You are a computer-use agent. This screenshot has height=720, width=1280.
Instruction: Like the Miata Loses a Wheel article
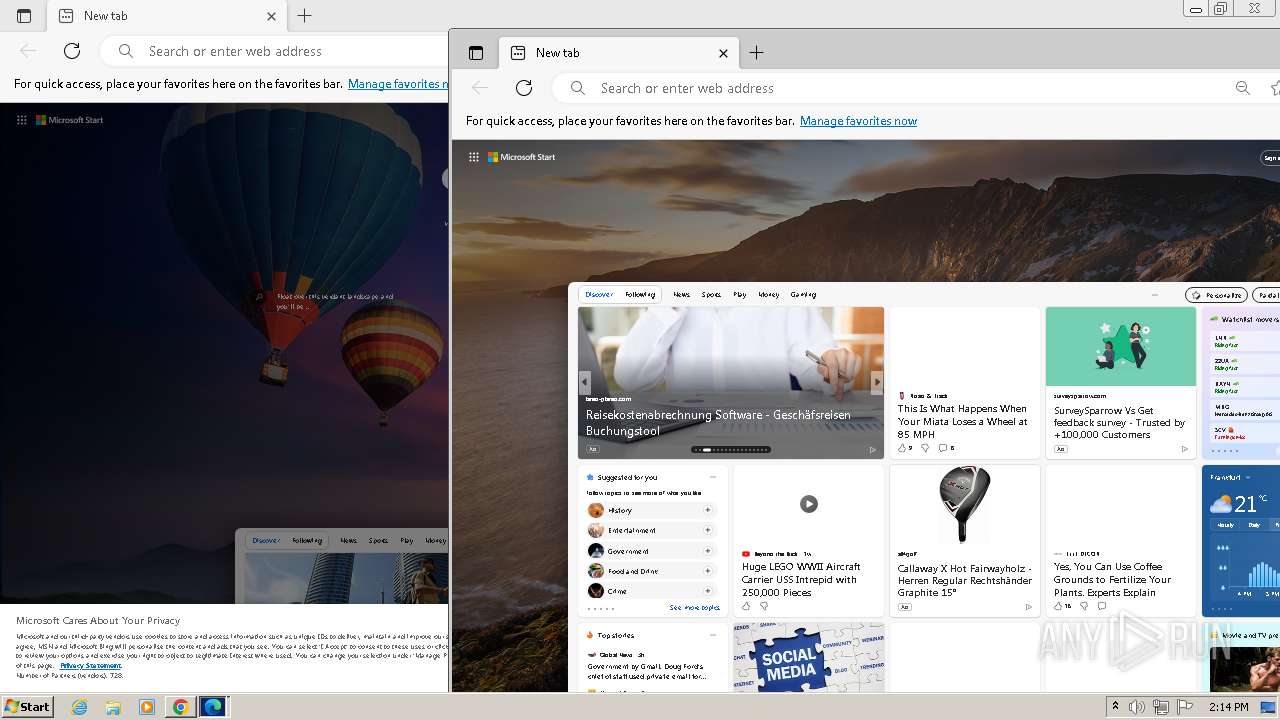[x=902, y=448]
